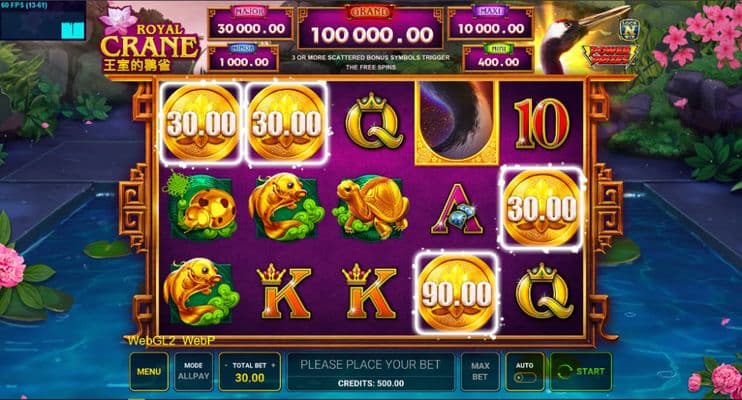The image size is (742, 400).
Task: Click the Novomatic N badge icon
Action: pos(629,30)
